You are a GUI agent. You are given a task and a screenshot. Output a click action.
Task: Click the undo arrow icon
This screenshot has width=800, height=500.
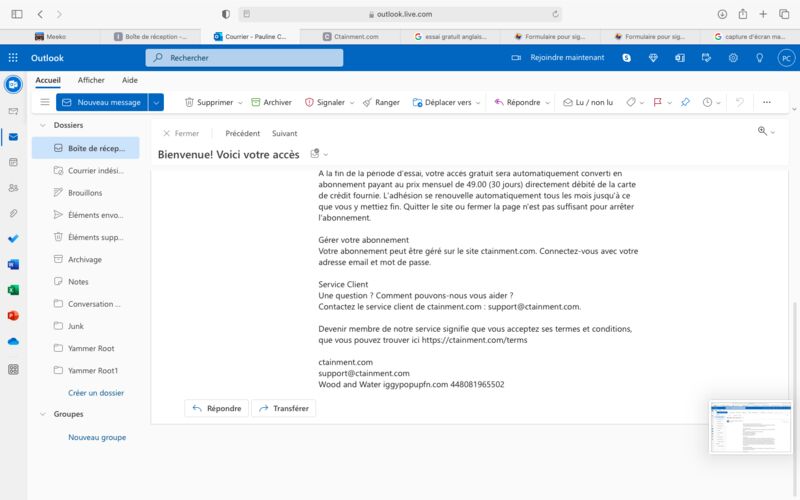[x=739, y=102]
